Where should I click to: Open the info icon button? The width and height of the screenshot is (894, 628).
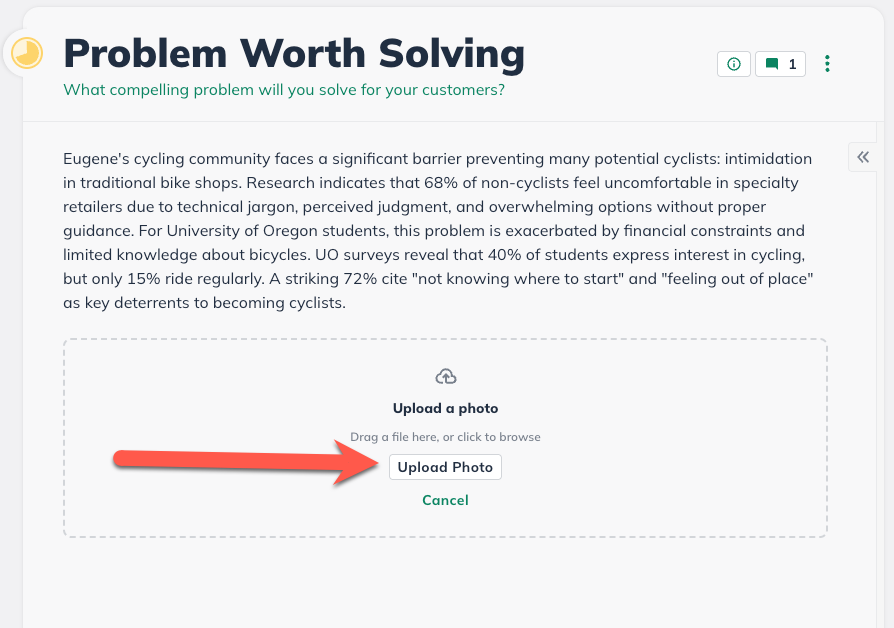pos(734,64)
